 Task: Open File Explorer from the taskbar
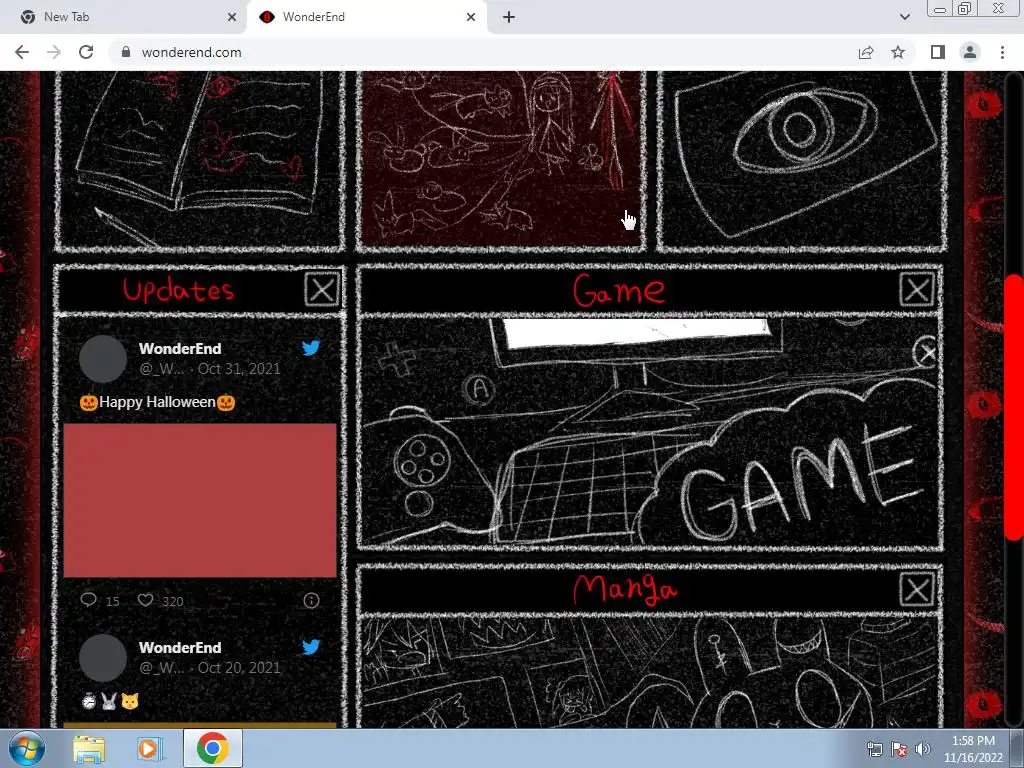tap(89, 748)
